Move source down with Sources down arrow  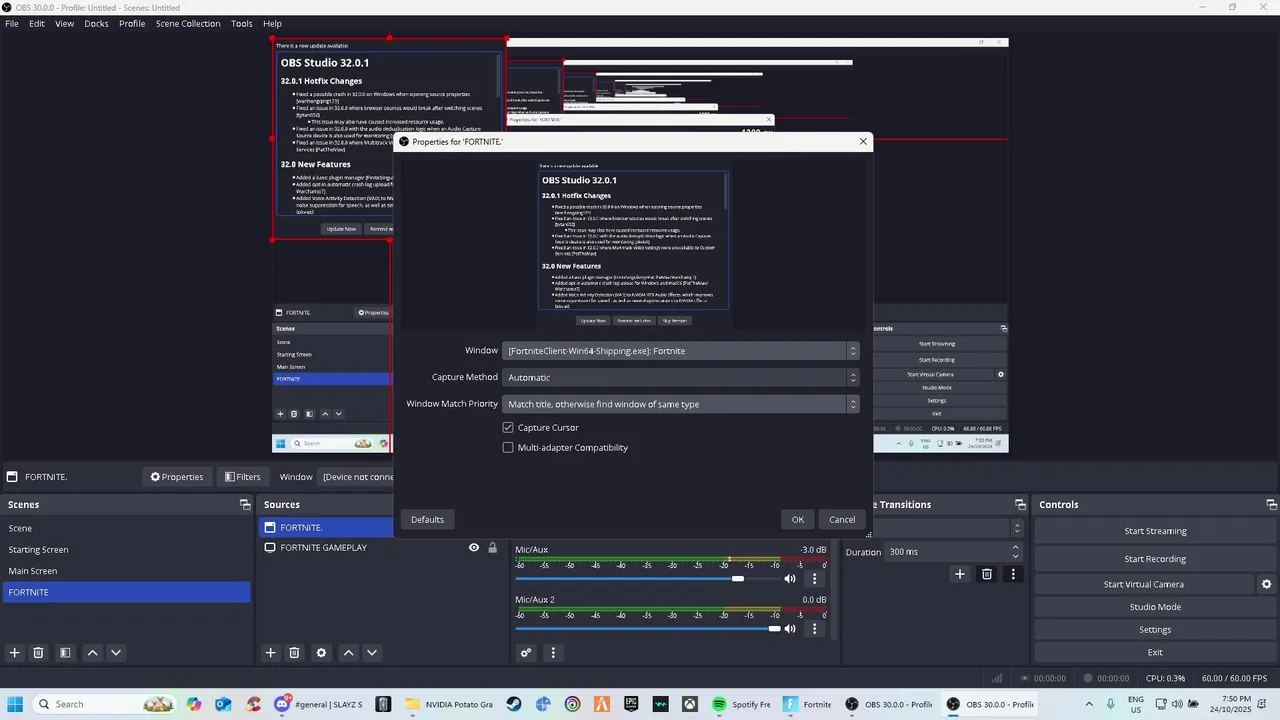(x=372, y=653)
